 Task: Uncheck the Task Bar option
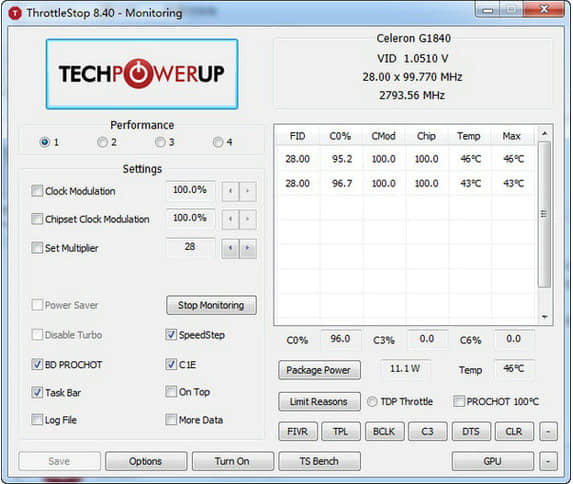coord(37,393)
